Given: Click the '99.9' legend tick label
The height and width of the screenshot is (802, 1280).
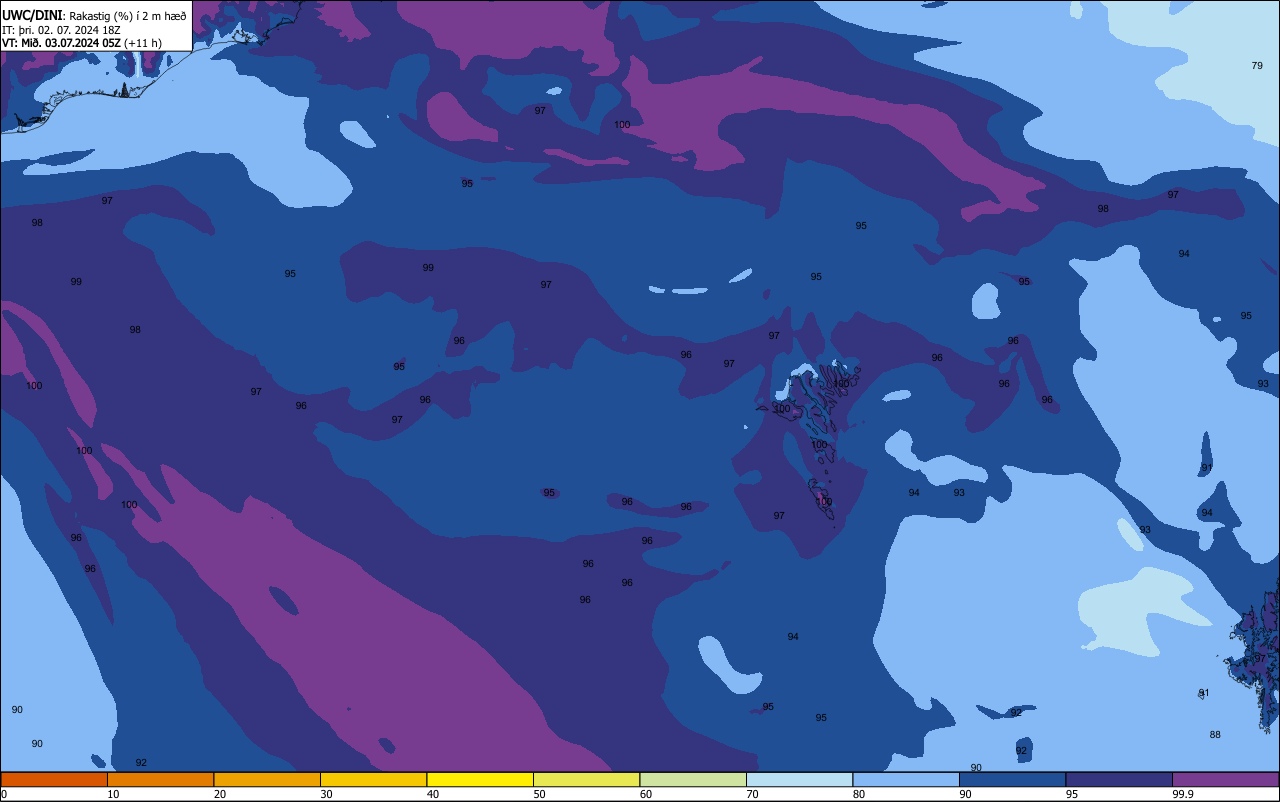Looking at the screenshot, I should click(x=1183, y=794).
